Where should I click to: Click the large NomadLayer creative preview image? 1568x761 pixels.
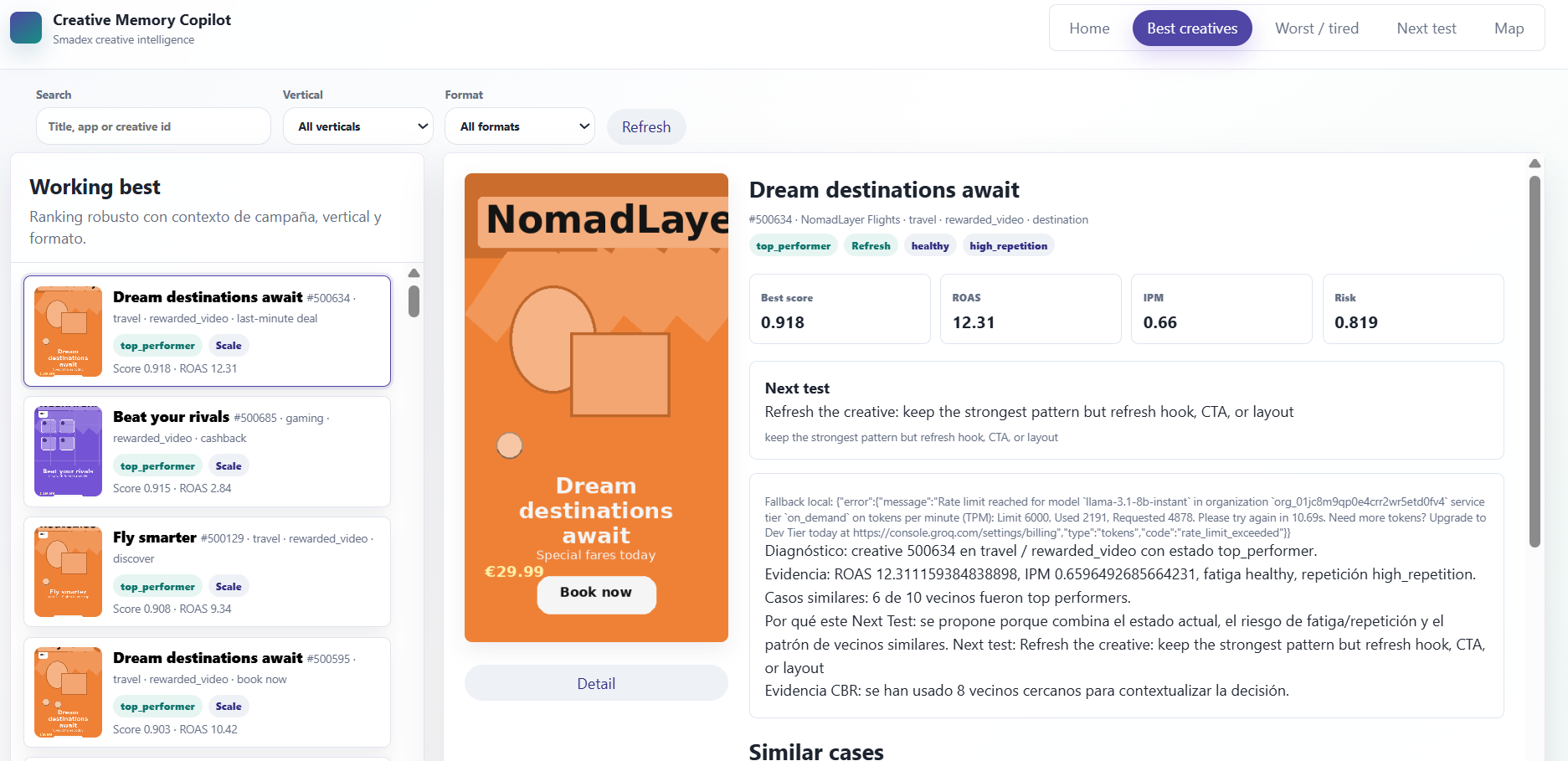(x=596, y=408)
